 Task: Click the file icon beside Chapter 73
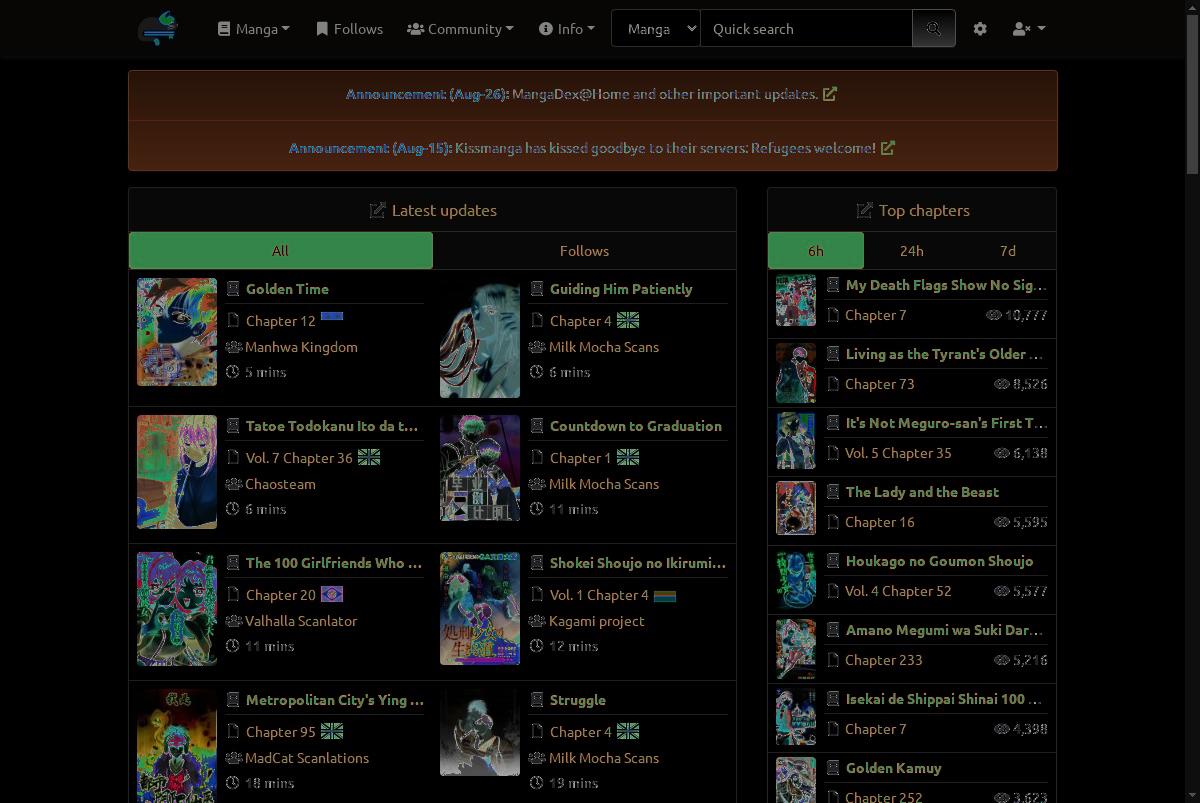833,384
